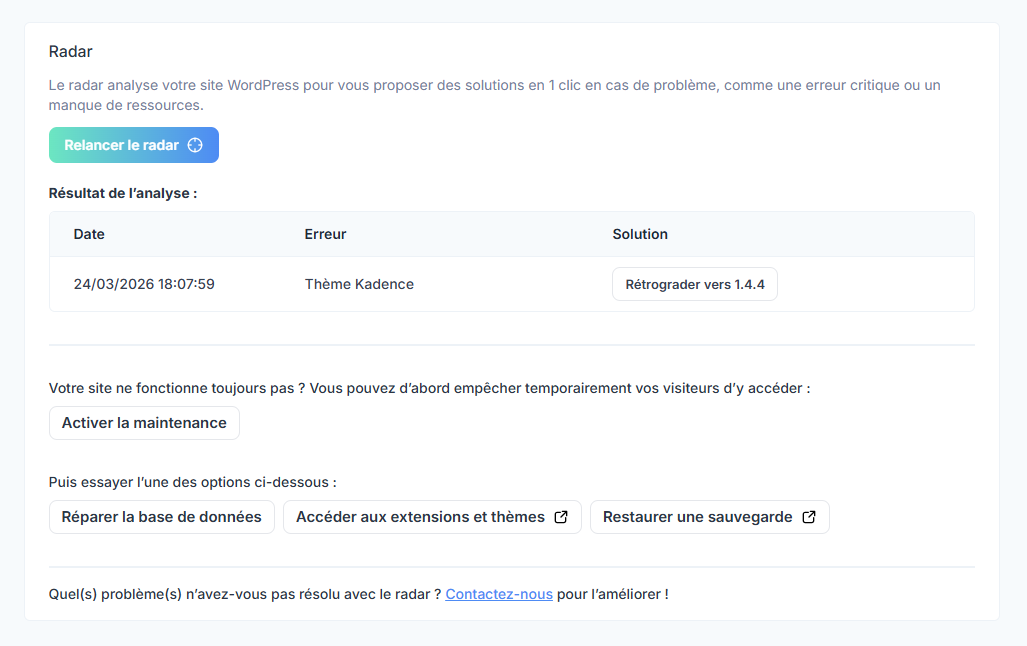Activate maintenance mode with Activer la maintenance
Viewport: 1027px width, 646px height.
click(x=144, y=423)
